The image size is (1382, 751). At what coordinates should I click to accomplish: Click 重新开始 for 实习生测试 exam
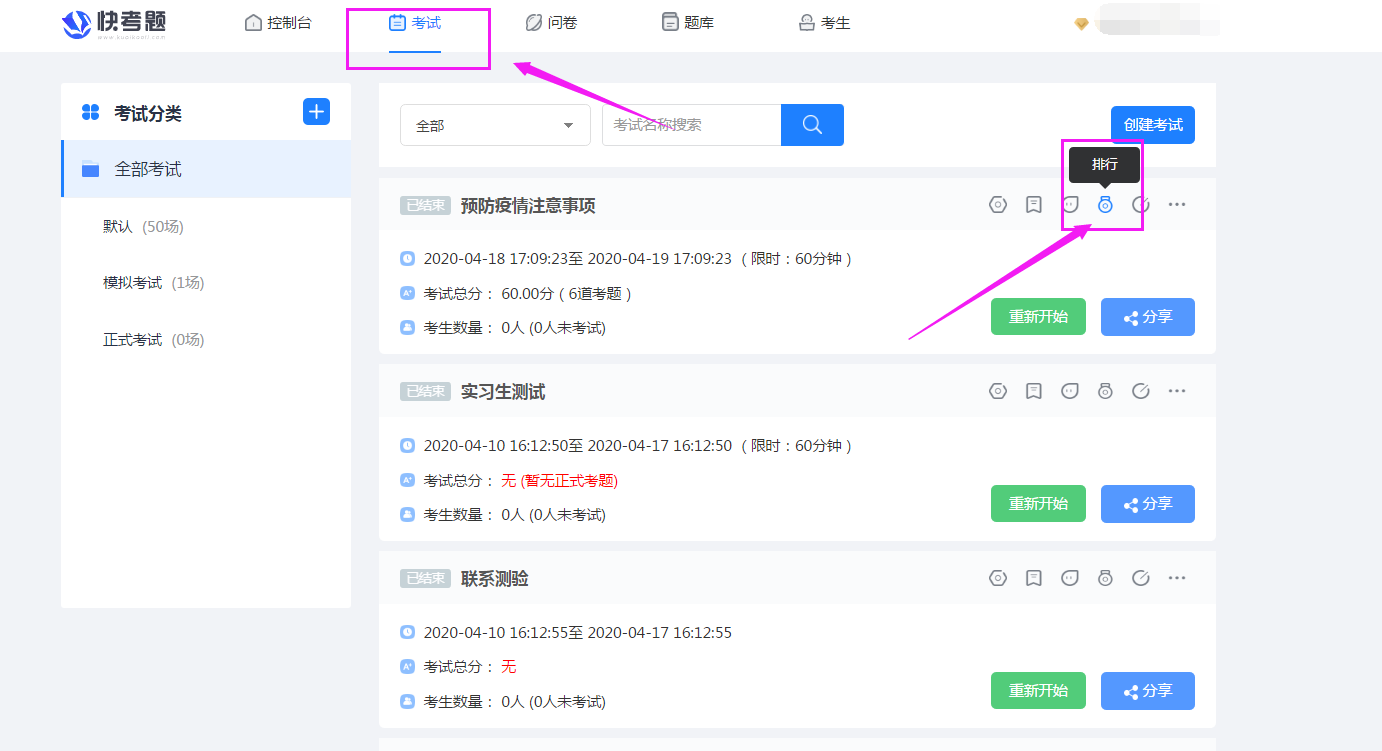coord(1038,504)
